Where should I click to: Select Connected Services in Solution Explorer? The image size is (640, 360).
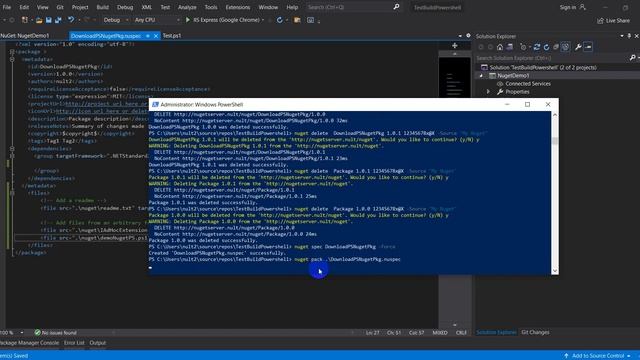point(528,84)
